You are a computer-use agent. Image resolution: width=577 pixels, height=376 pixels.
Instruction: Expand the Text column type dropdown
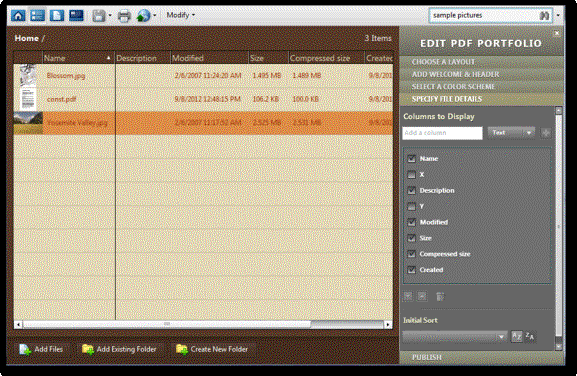pyautogui.click(x=511, y=133)
